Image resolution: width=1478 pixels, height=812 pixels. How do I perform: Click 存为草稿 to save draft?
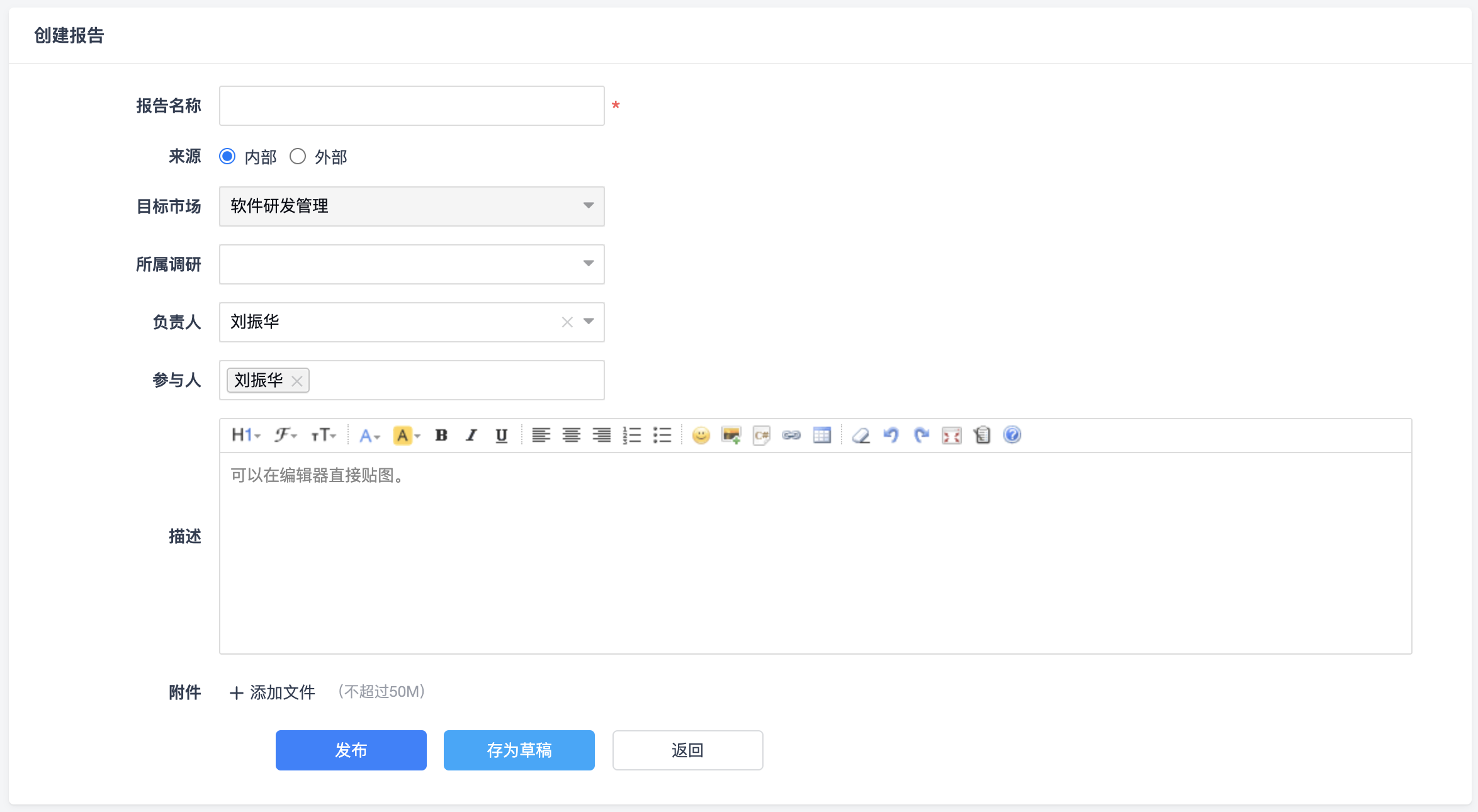pyautogui.click(x=519, y=750)
